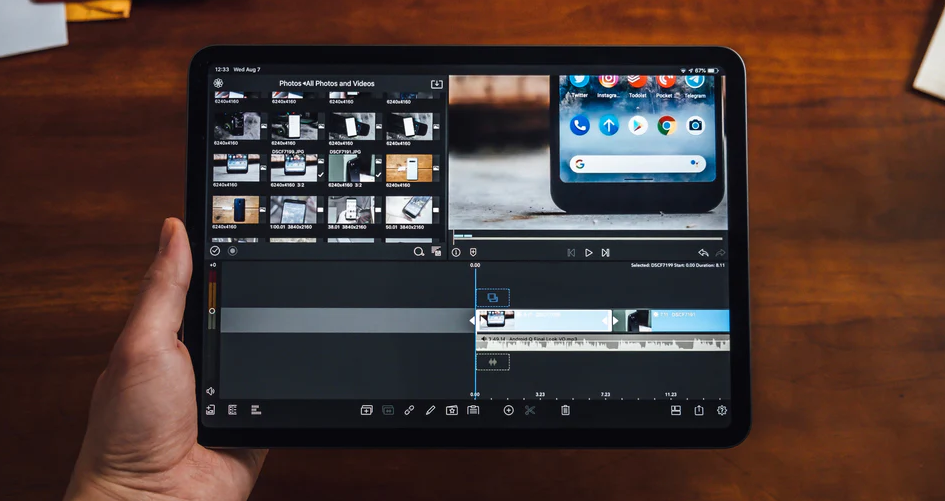This screenshot has width=945, height=501.
Task: Open the library search magnifier
Action: click(418, 251)
